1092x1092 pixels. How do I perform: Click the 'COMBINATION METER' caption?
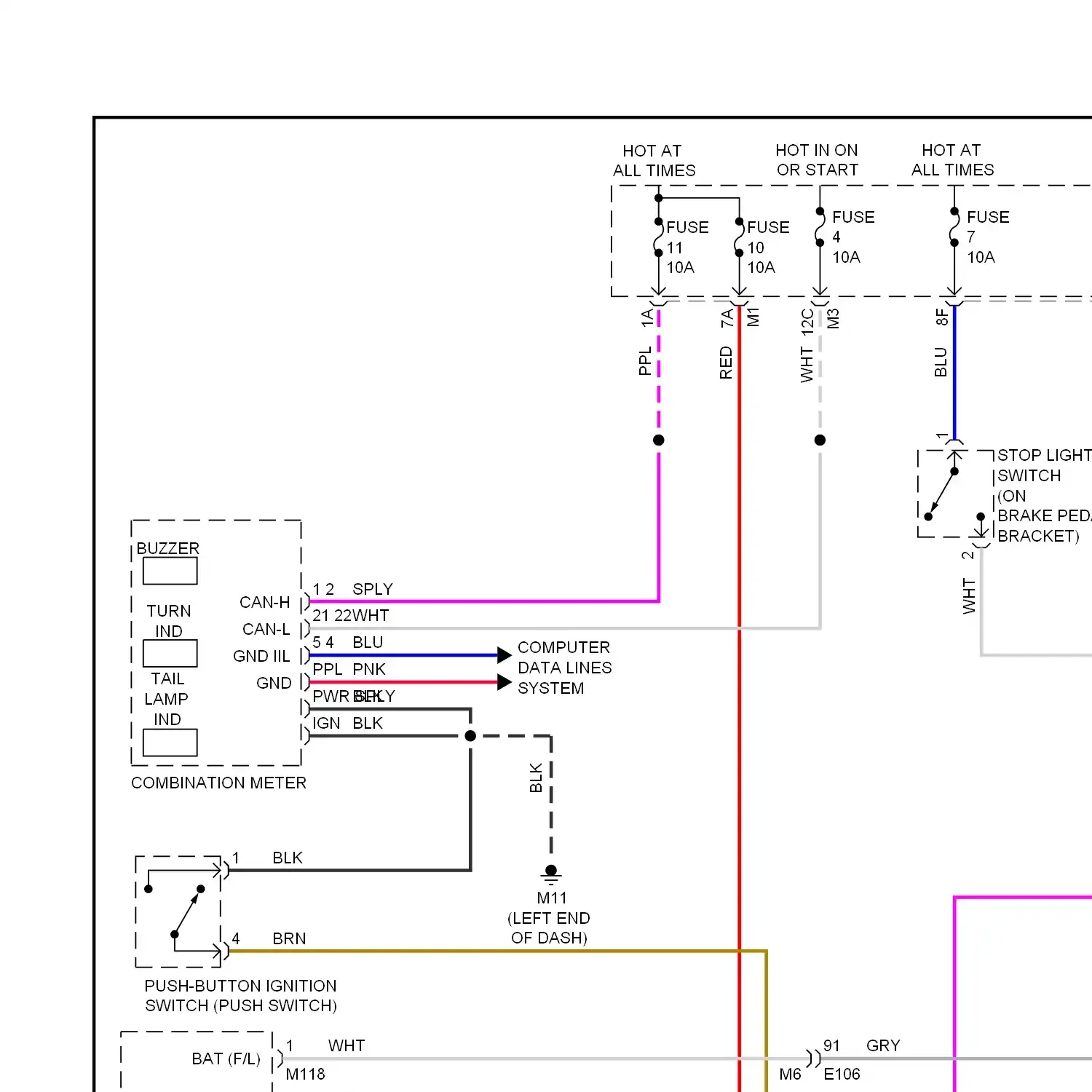click(x=218, y=783)
